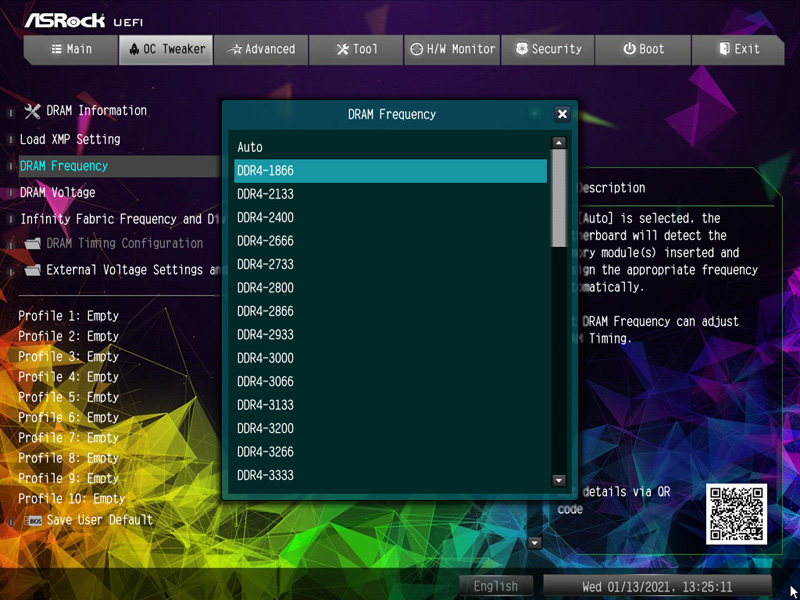
Task: Select Profile 10: Empty
Action: [x=71, y=499]
